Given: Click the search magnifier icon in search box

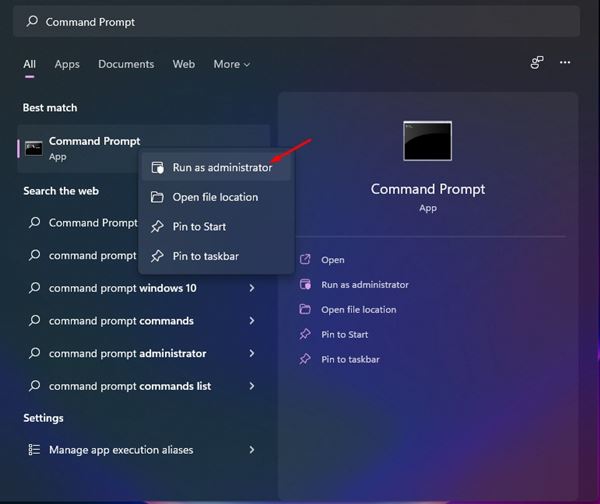Looking at the screenshot, I should click(x=33, y=21).
